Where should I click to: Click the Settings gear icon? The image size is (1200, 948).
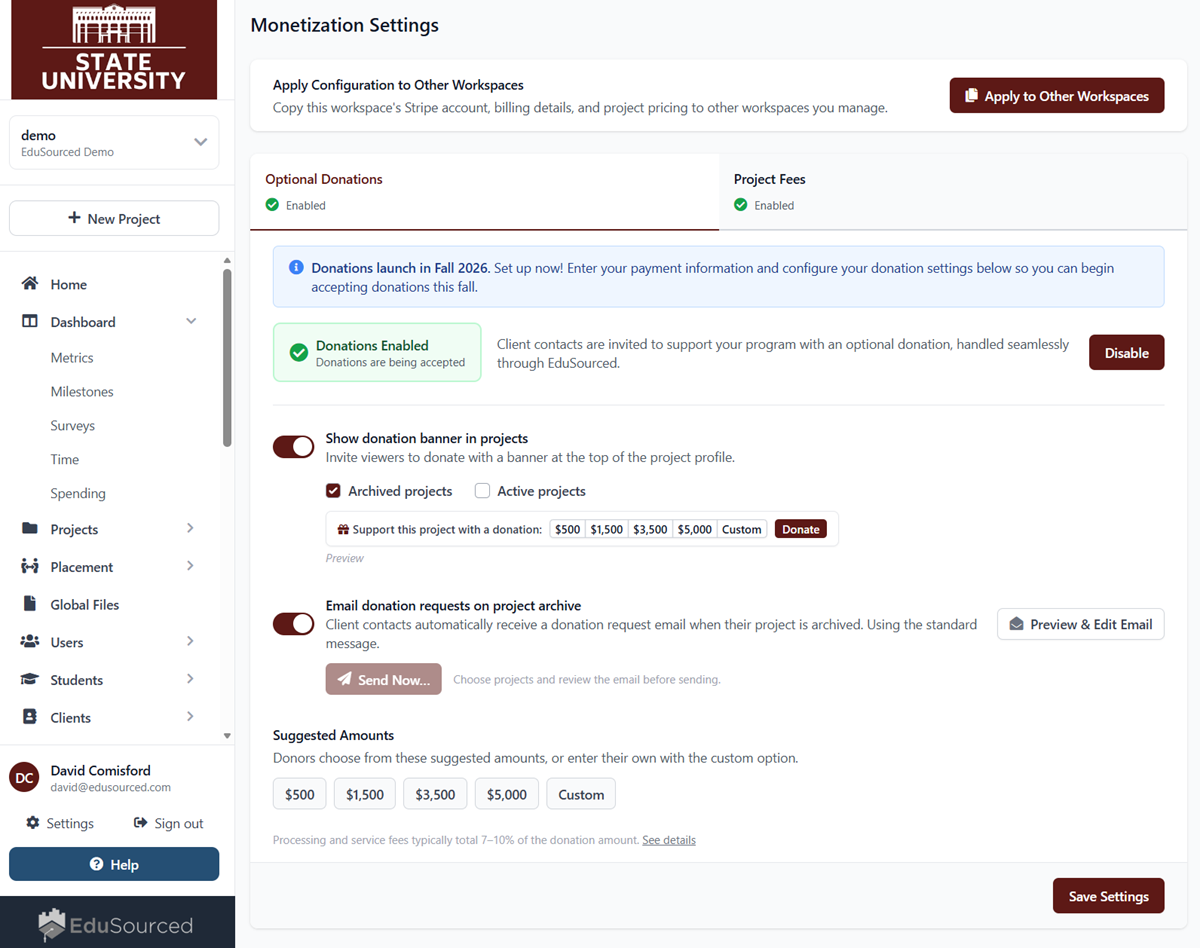coord(33,823)
